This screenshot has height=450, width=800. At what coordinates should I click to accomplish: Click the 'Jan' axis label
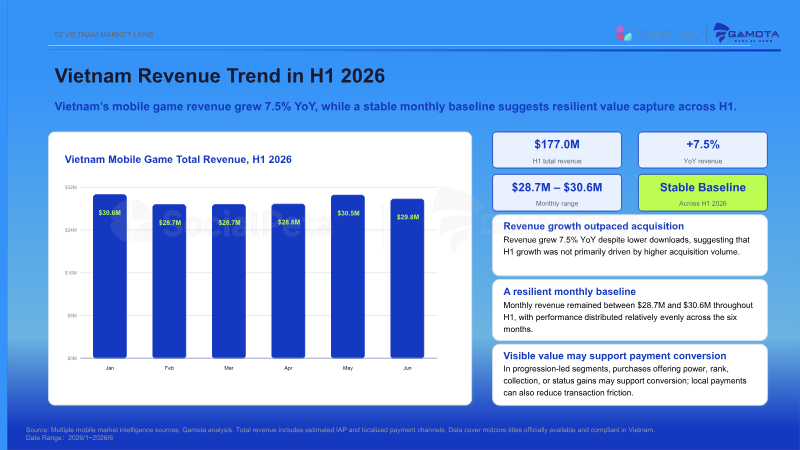110,368
